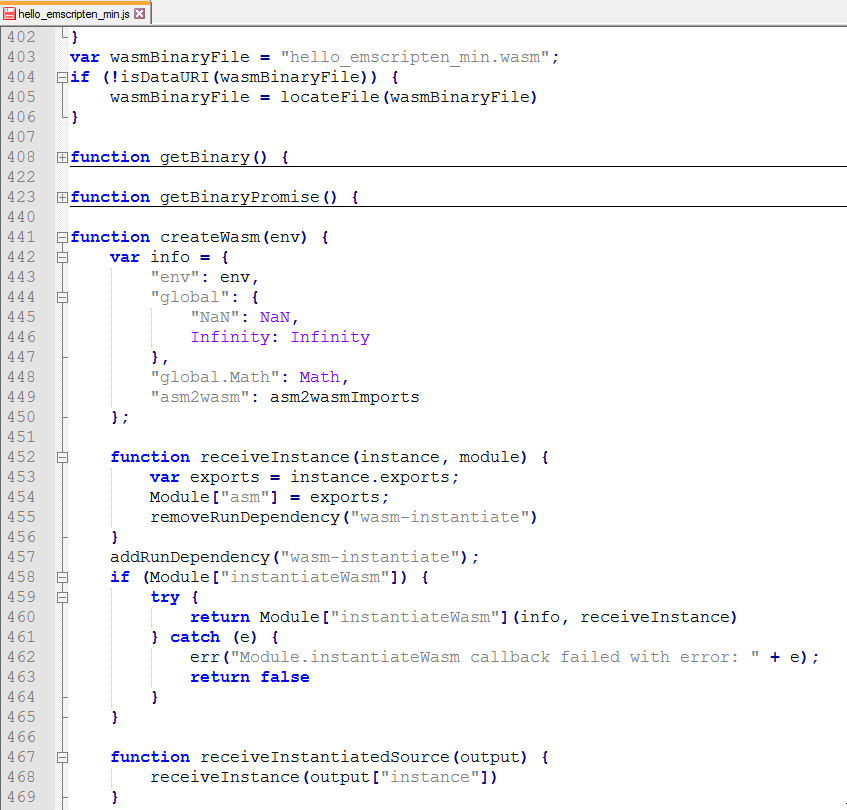Click receiveInstantiatedSource function name
This screenshot has height=810, width=847.
coord(325,757)
